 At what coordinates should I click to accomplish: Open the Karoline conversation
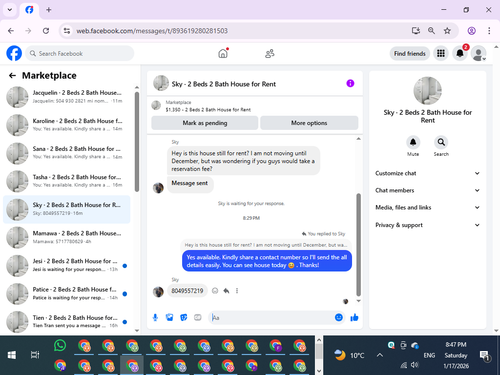[x=67, y=125]
